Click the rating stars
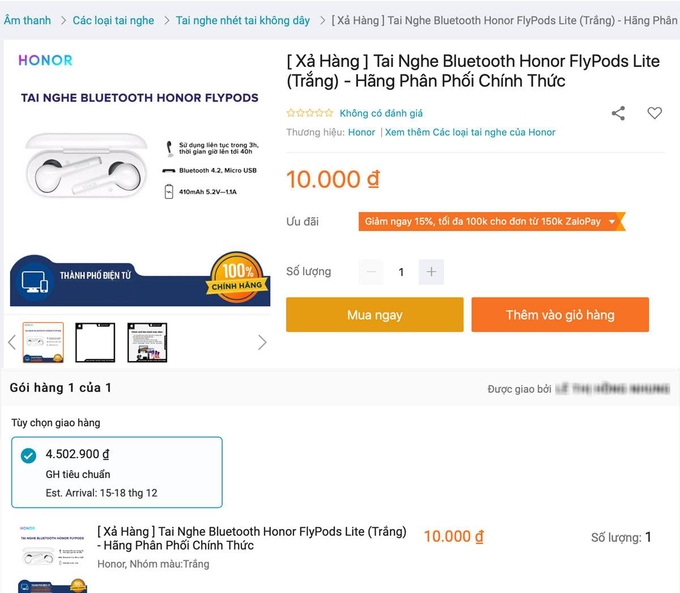 tap(309, 113)
